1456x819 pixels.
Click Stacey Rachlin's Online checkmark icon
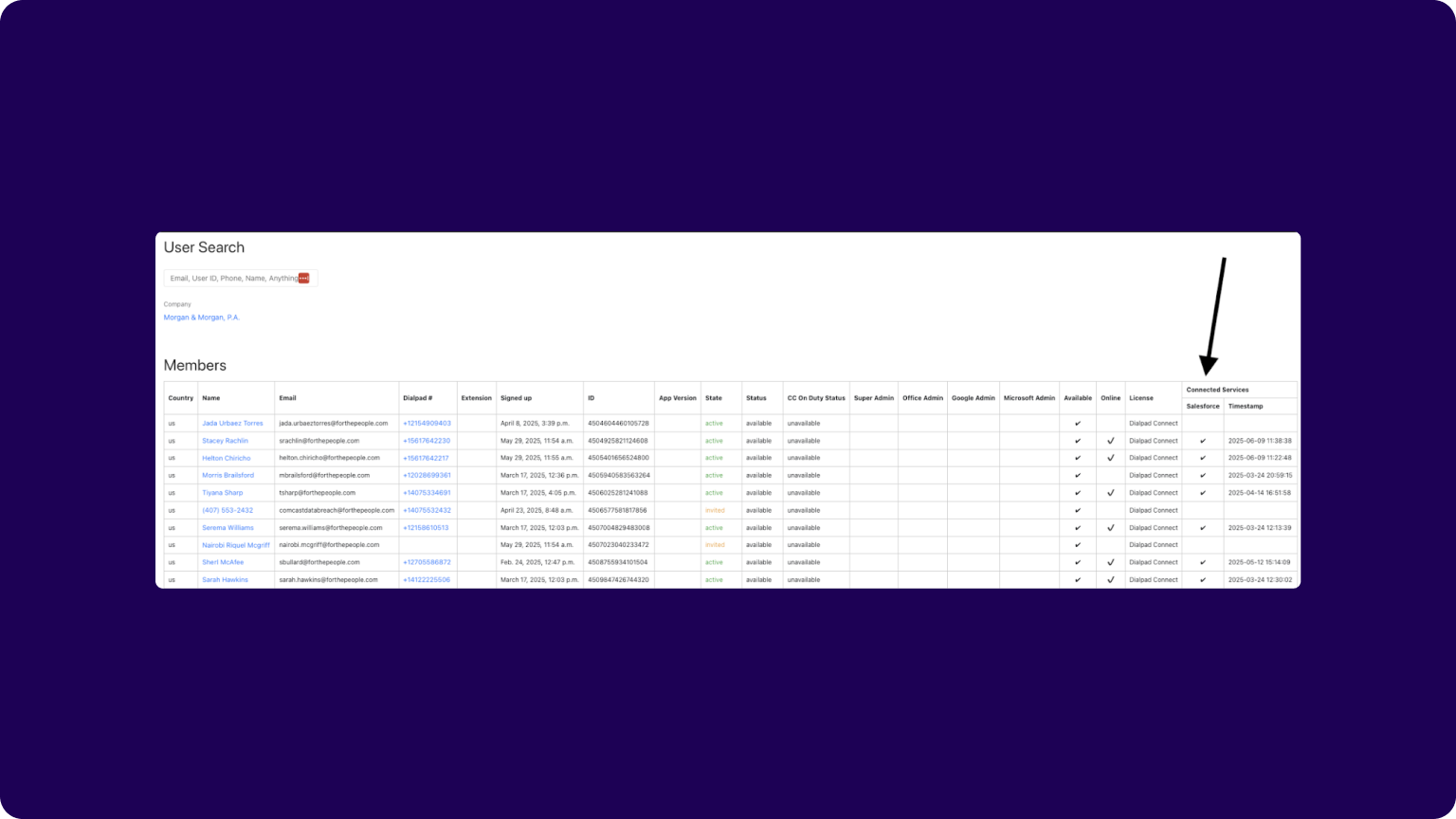point(1110,440)
